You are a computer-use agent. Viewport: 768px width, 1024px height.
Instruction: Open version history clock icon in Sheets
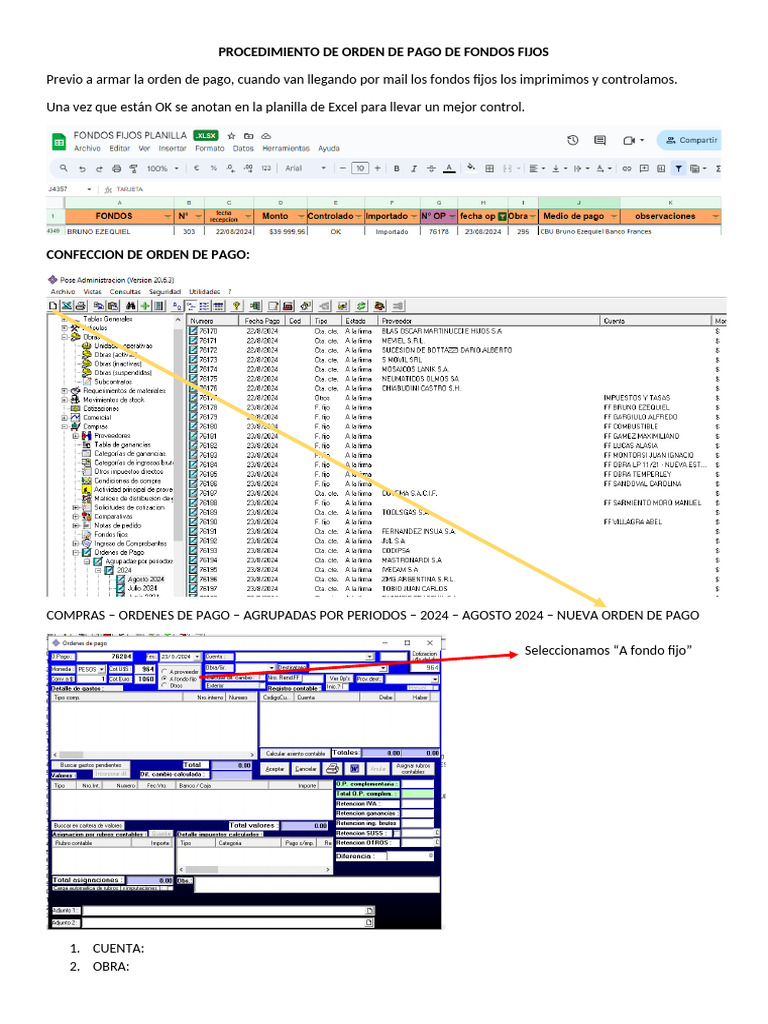(573, 140)
